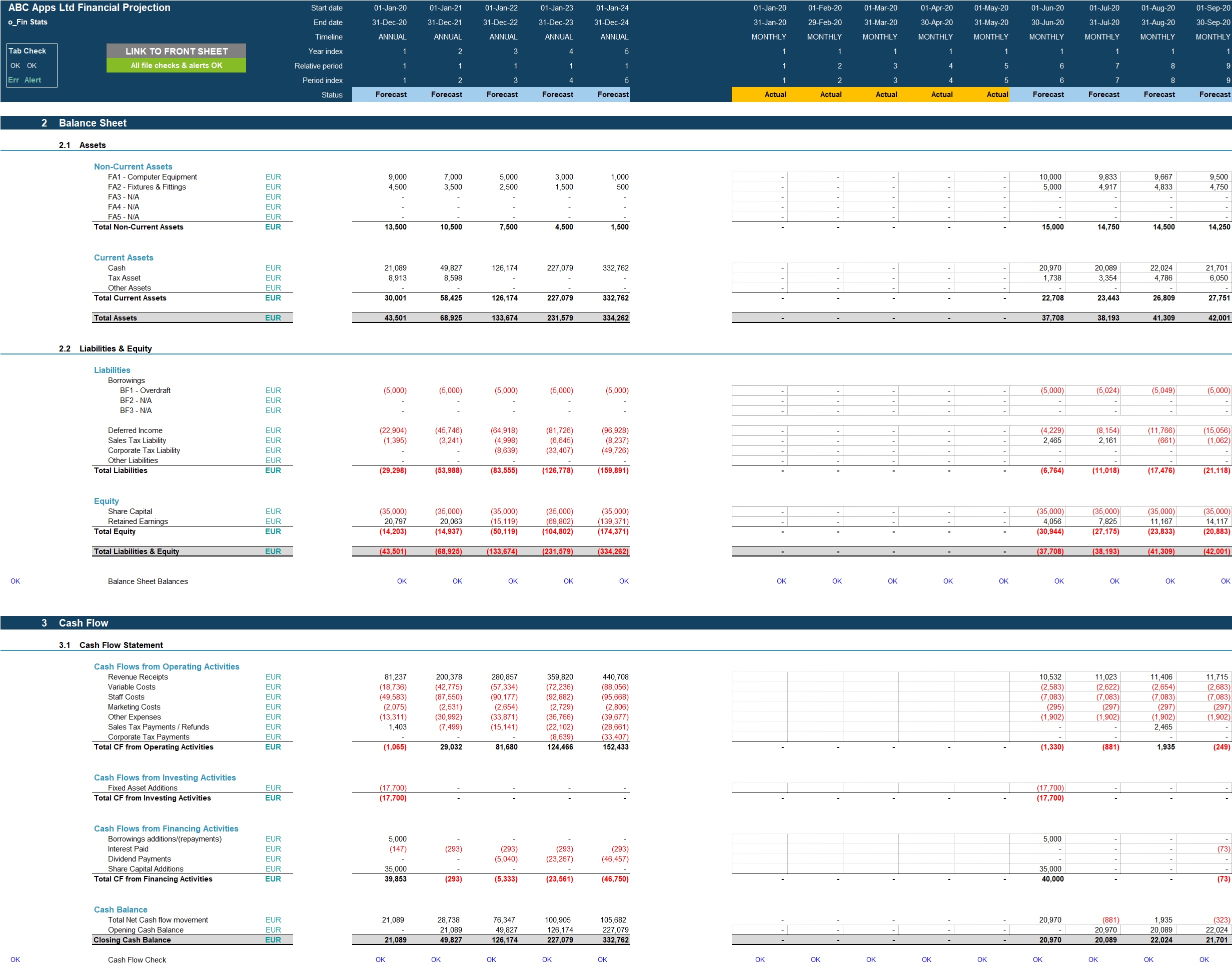The width and height of the screenshot is (1232, 975).
Task: Select monthly Revenue Receipts value 11,715
Action: (1216, 677)
